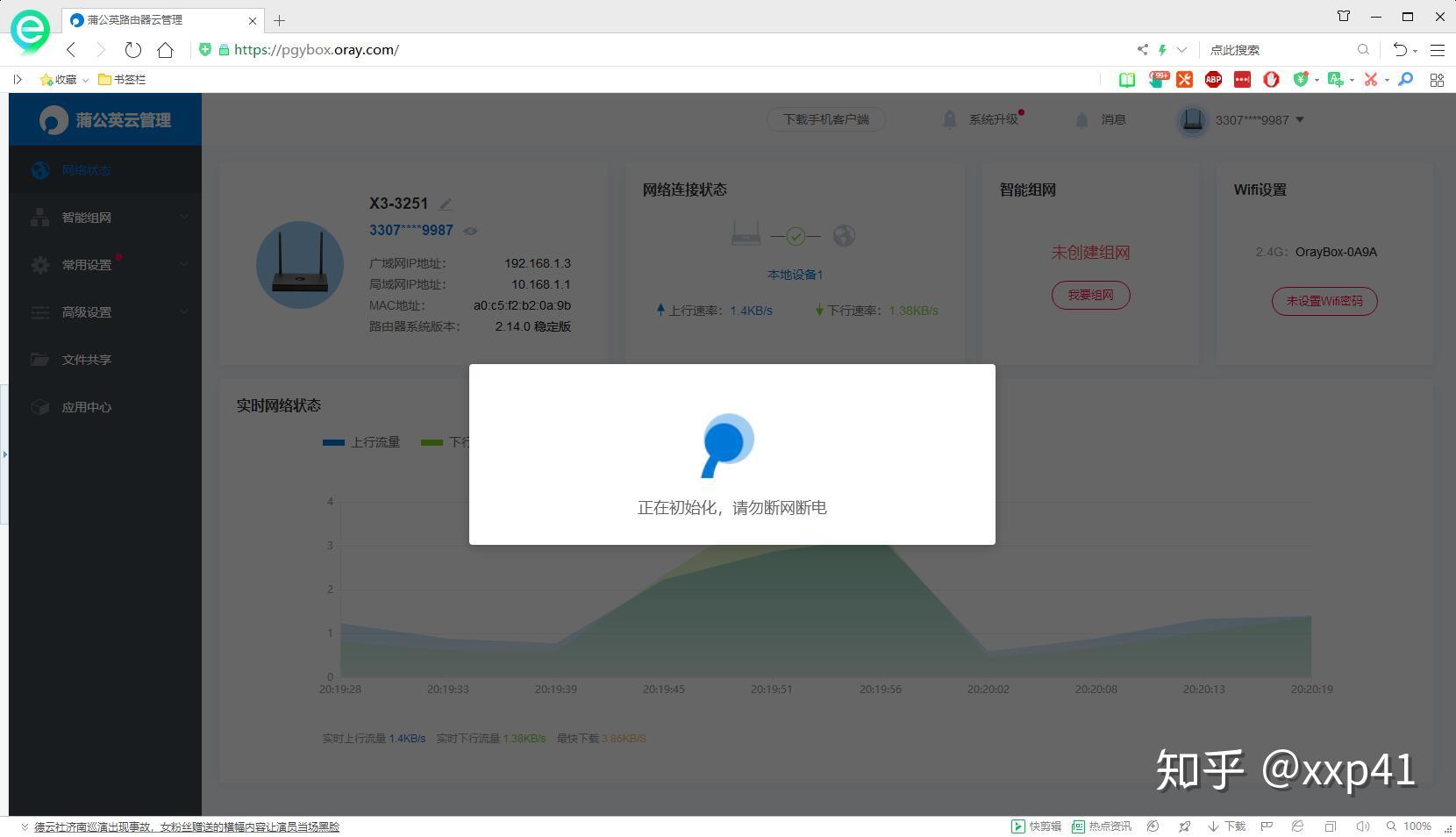Expand the 智能组网 sidebar menu
This screenshot has height=837, width=1456.
tap(105, 218)
